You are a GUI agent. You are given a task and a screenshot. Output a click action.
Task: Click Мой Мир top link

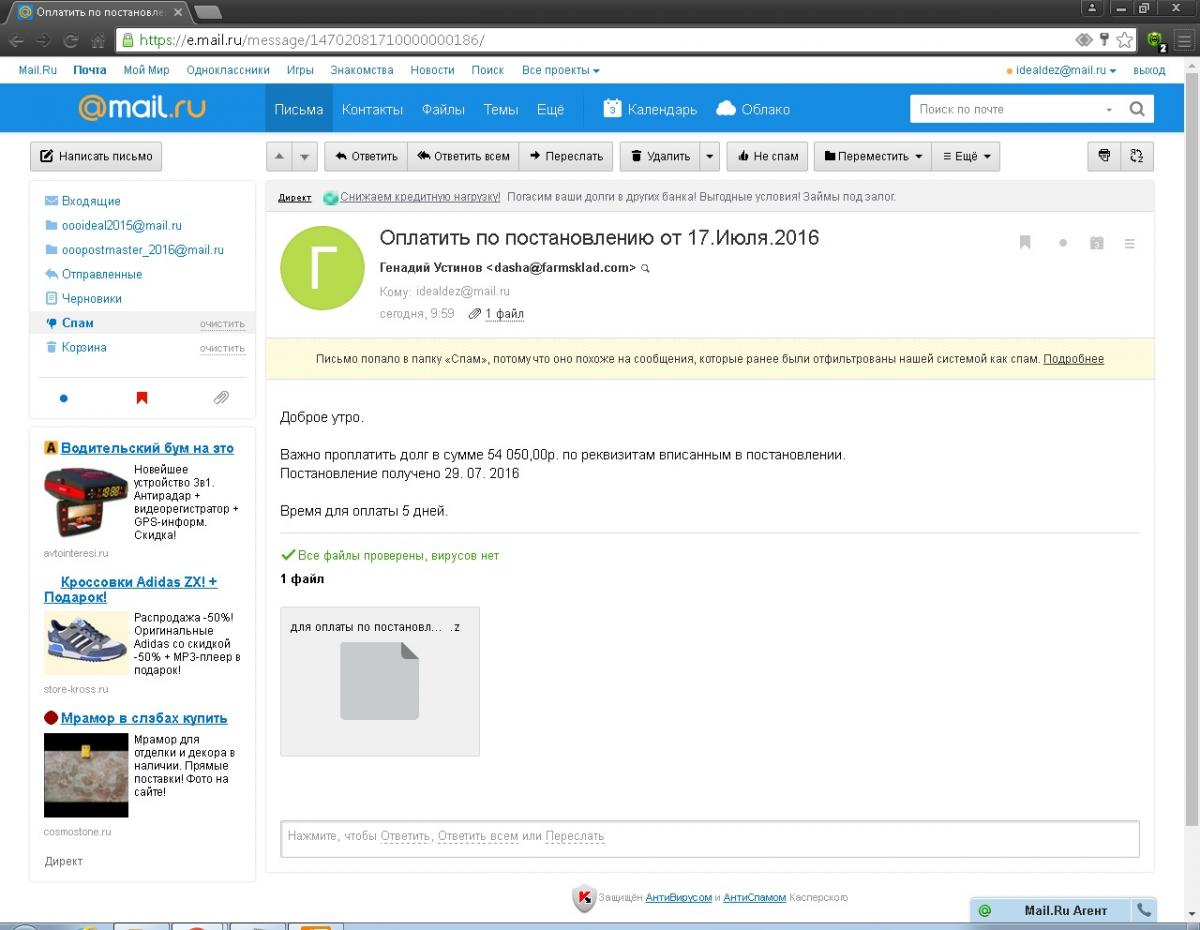[x=146, y=70]
